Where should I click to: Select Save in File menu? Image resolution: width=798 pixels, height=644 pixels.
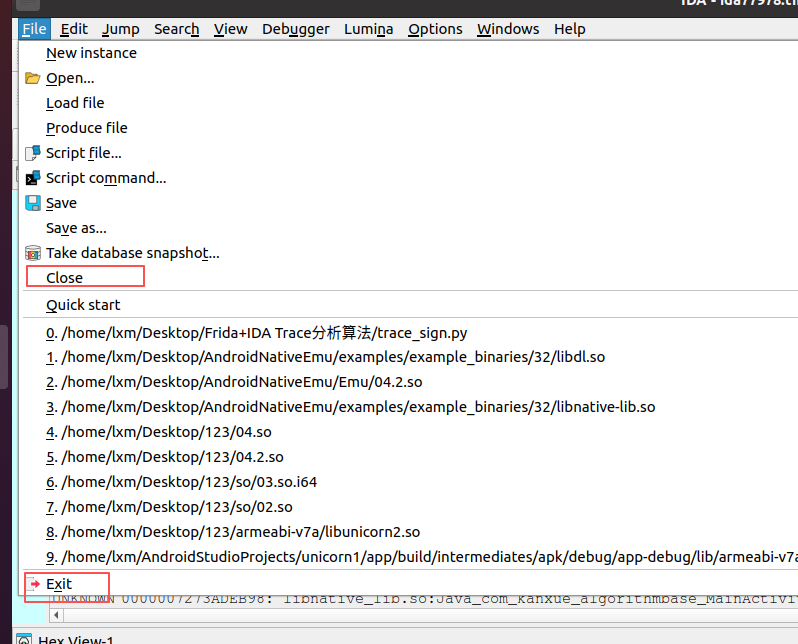(x=410, y=203)
